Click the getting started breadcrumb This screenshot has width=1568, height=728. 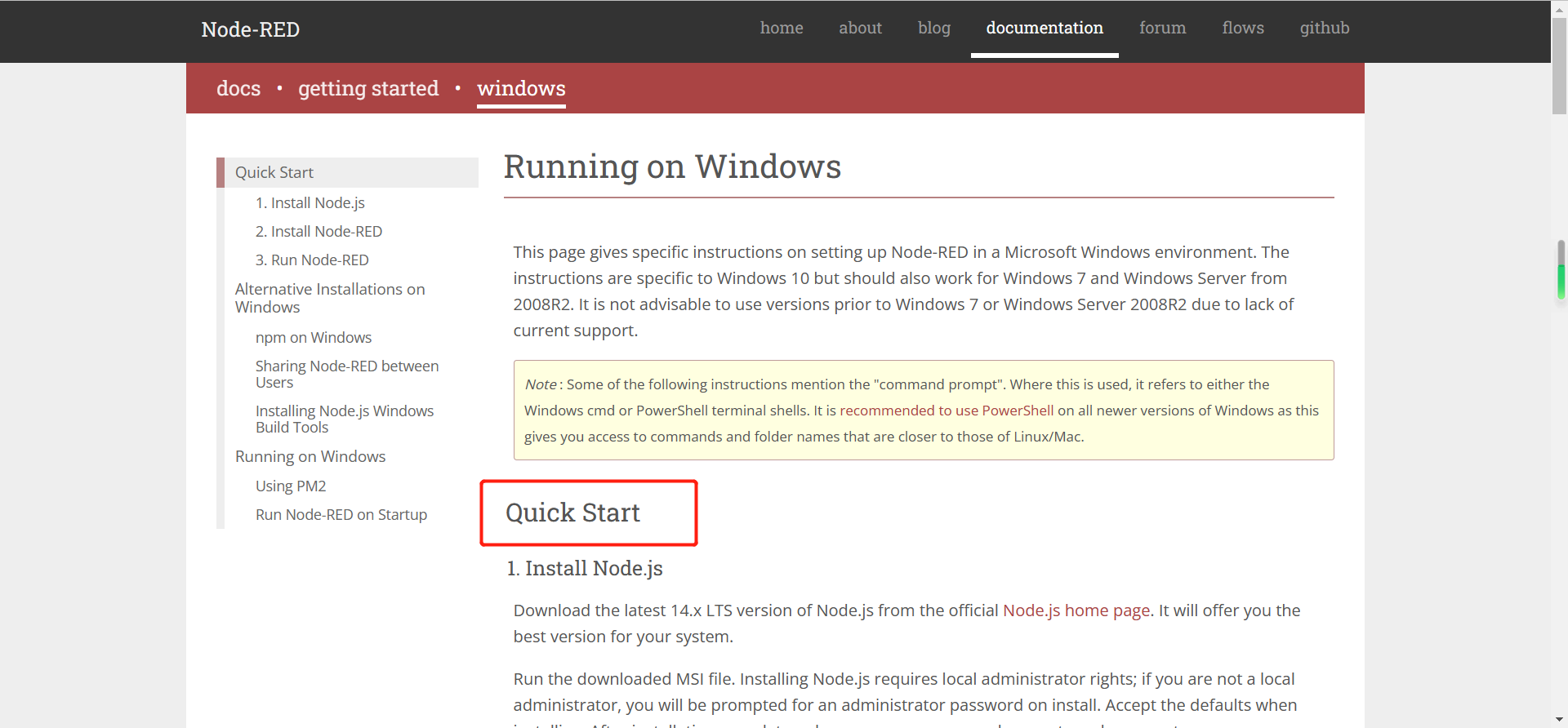(368, 88)
